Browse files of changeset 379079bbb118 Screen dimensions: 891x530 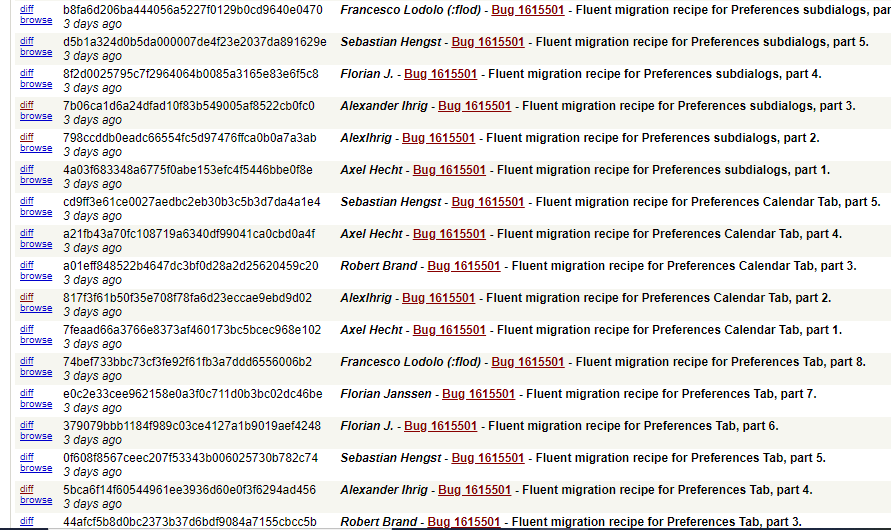[x=36, y=436]
